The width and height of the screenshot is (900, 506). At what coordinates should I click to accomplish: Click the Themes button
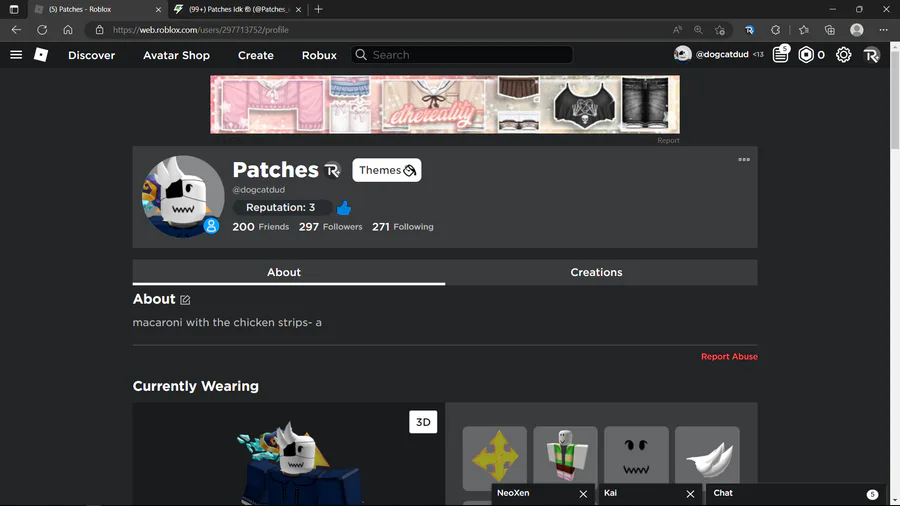[x=386, y=170]
